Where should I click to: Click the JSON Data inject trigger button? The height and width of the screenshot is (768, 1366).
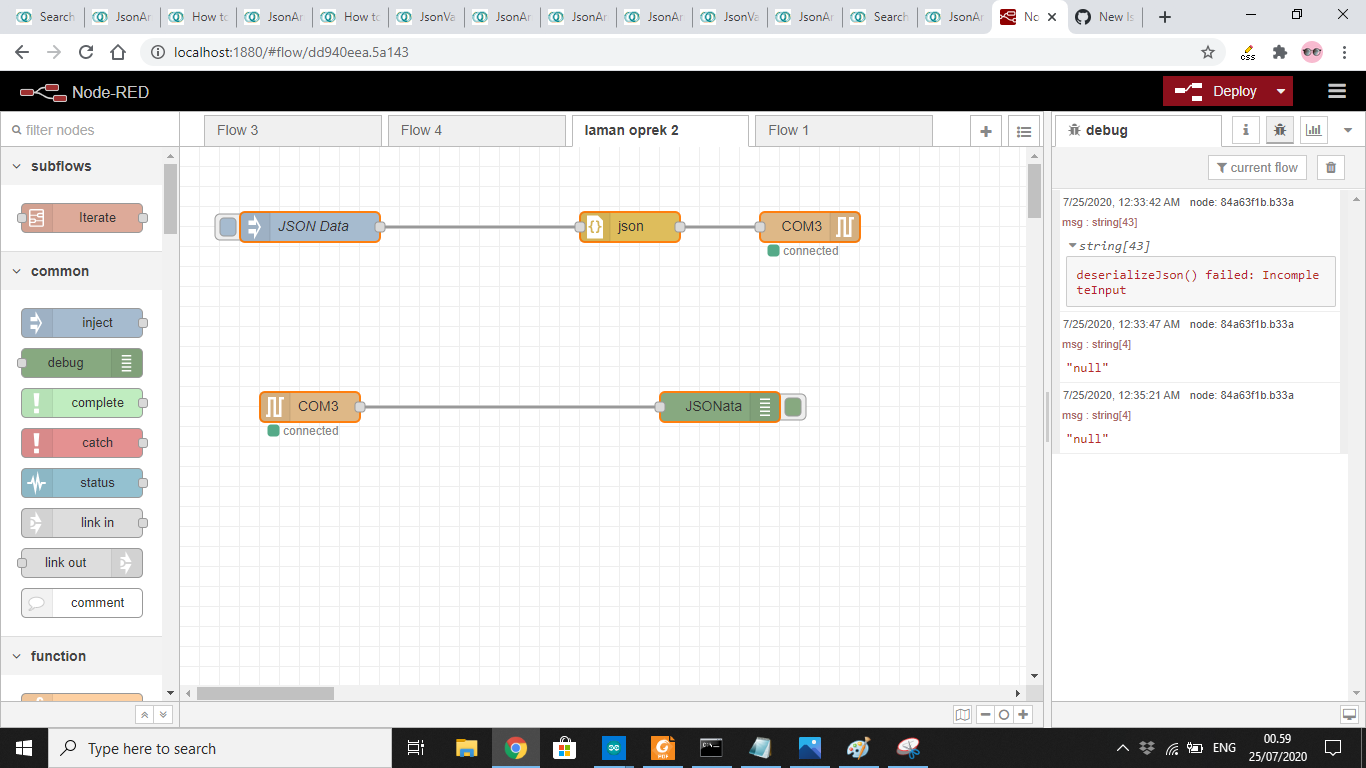(x=227, y=227)
